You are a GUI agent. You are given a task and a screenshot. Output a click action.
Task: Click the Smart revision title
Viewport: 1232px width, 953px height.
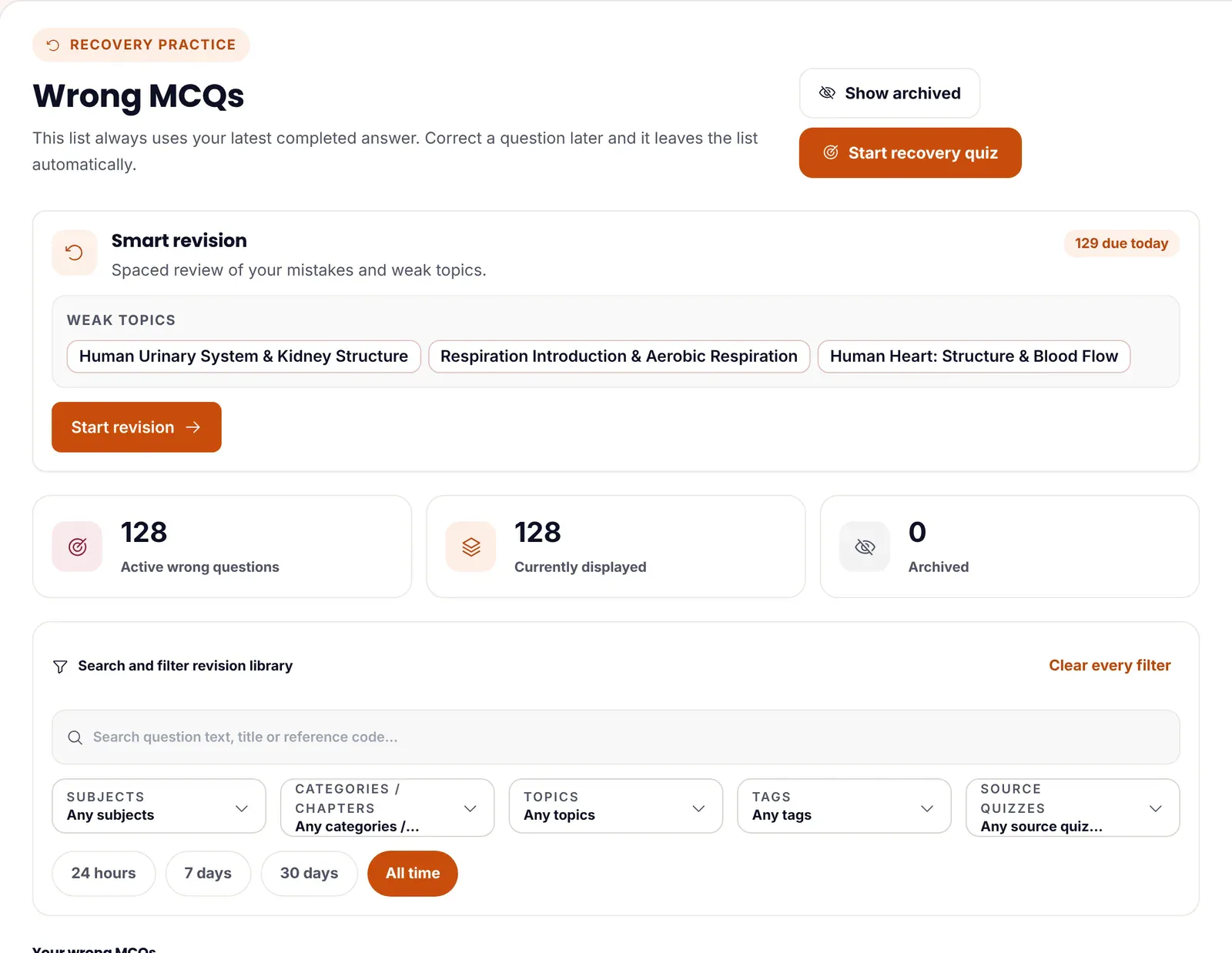point(179,240)
